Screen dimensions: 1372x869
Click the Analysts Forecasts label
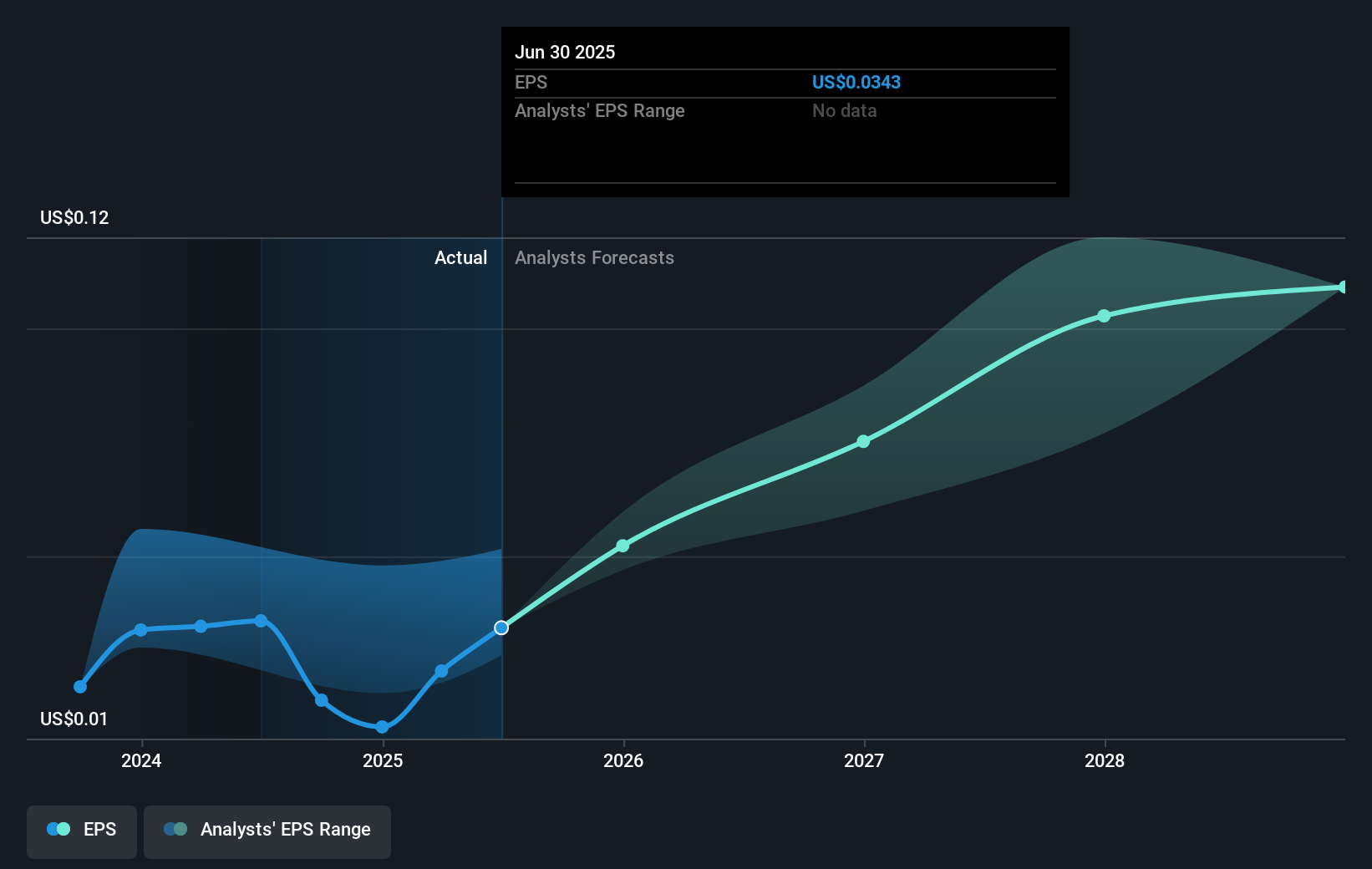pos(594,257)
